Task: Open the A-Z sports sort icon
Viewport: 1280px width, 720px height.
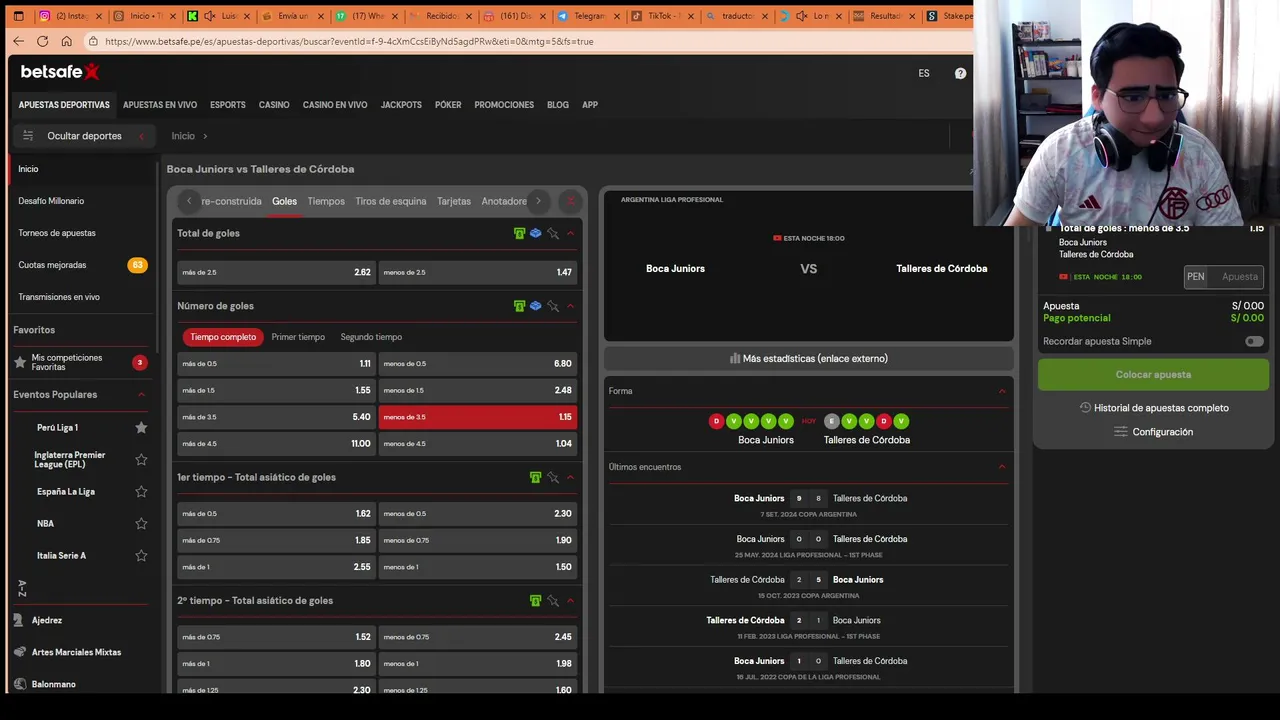Action: point(22,589)
